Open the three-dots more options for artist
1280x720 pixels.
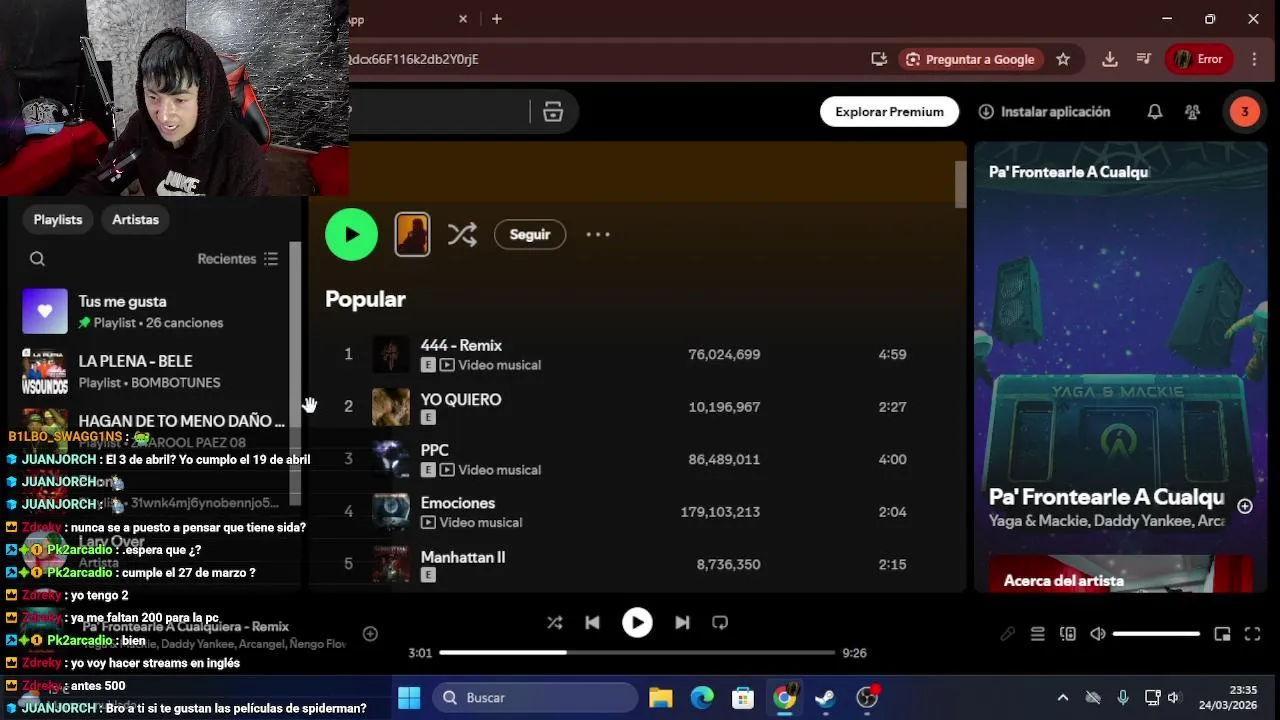(598, 234)
